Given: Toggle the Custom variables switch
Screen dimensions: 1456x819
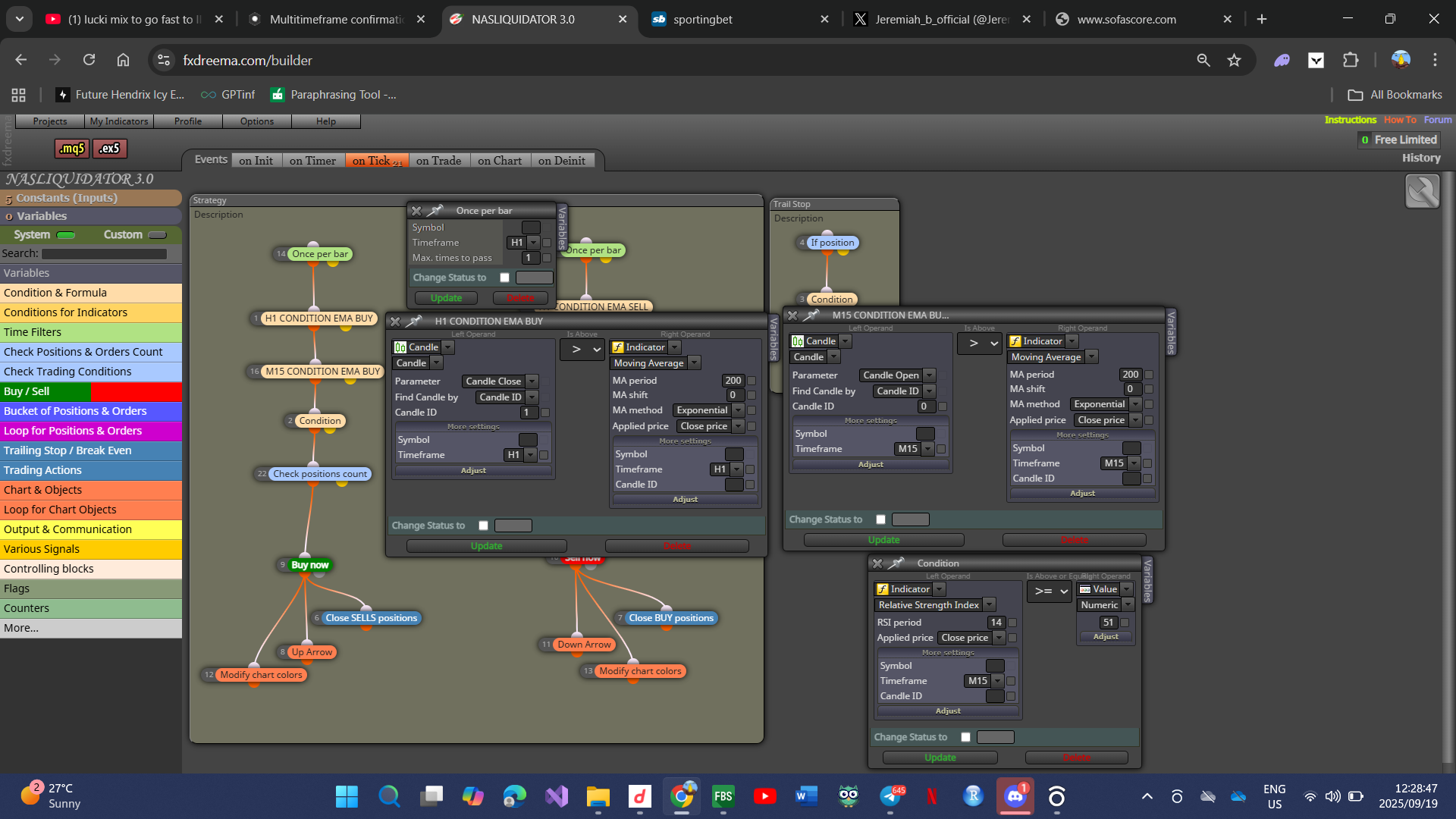Looking at the screenshot, I should click(157, 235).
